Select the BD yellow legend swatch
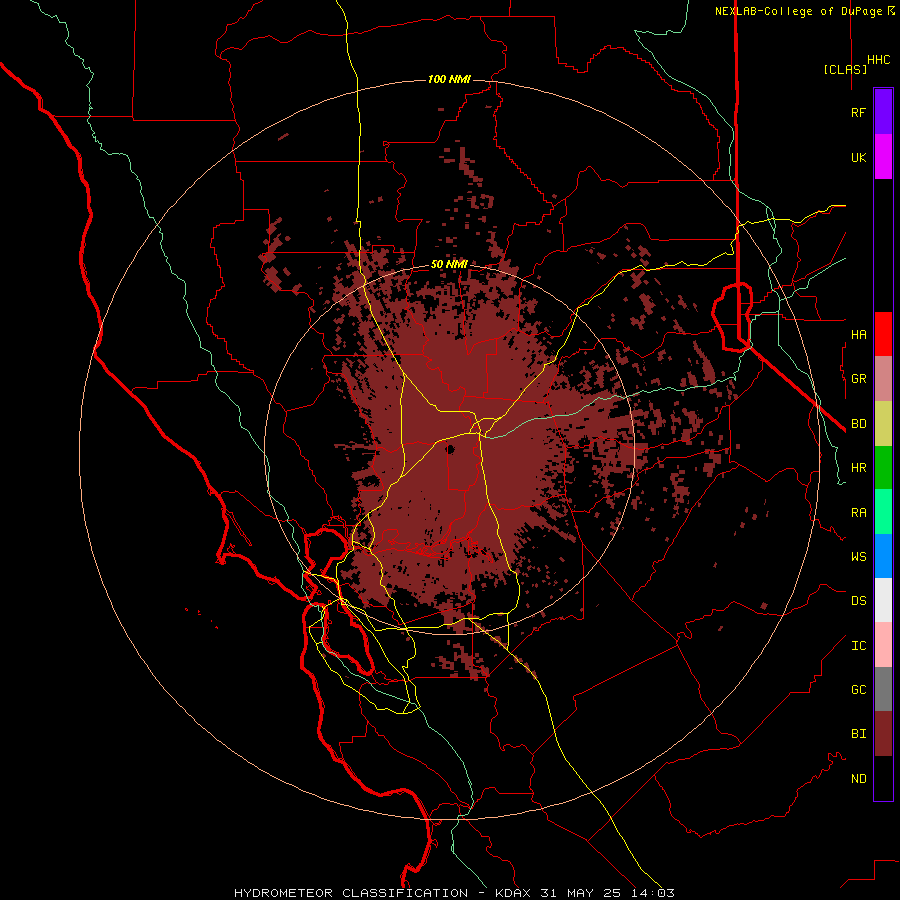 (x=883, y=424)
